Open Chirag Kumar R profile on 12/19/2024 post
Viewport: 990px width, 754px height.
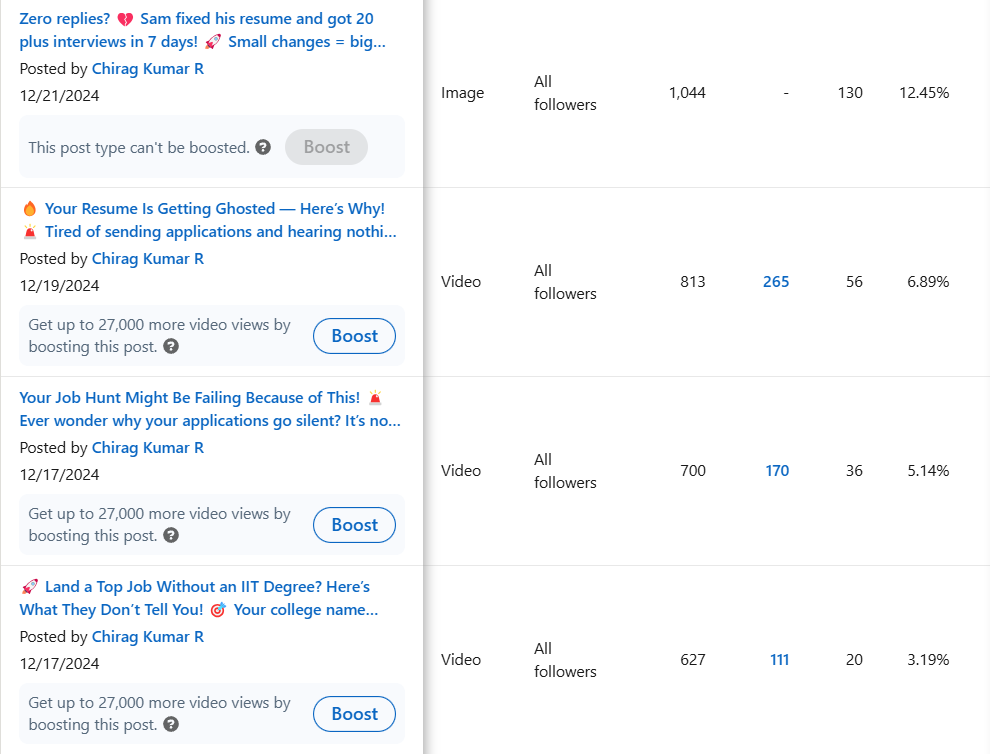point(148,259)
